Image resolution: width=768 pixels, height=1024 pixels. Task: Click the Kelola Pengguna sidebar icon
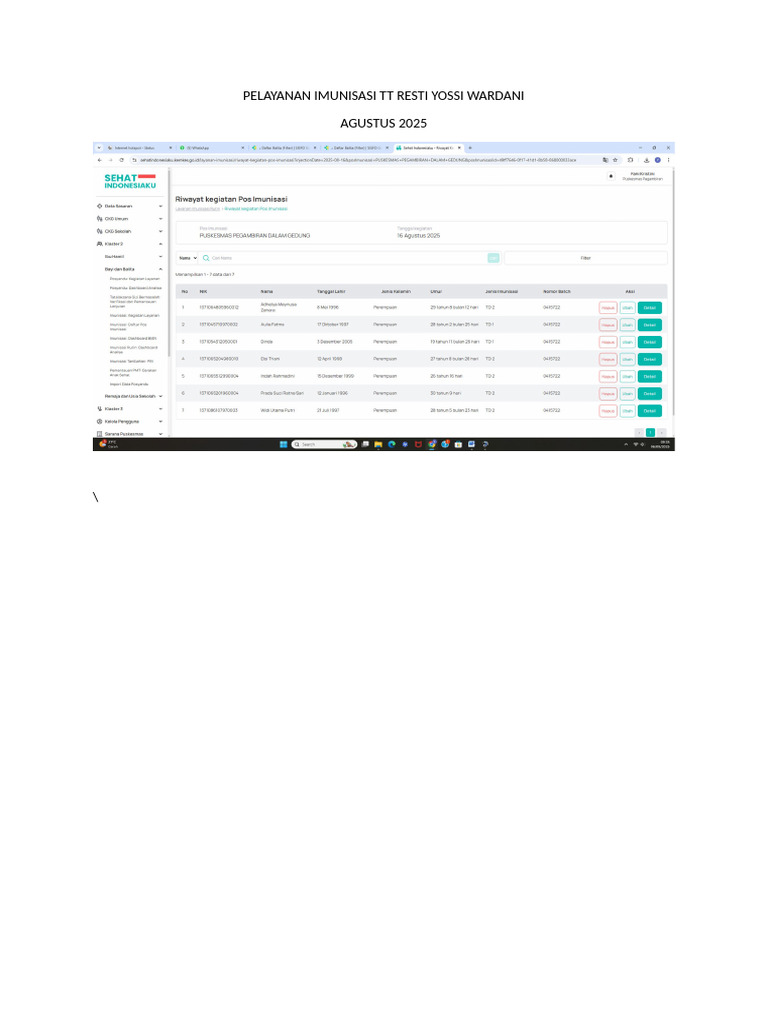[x=99, y=421]
